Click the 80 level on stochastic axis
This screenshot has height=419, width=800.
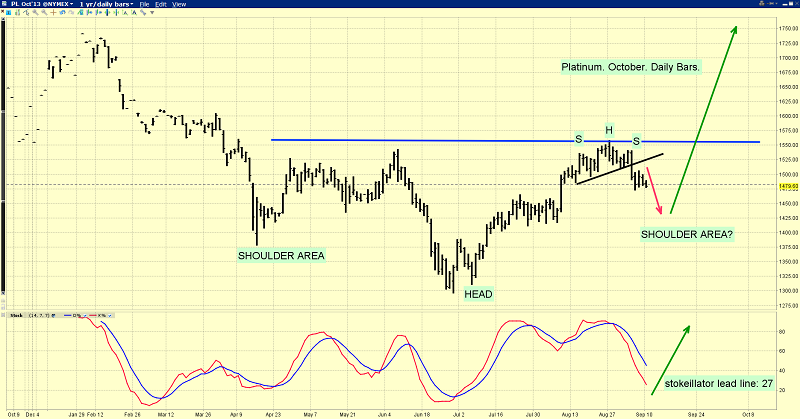(x=781, y=332)
